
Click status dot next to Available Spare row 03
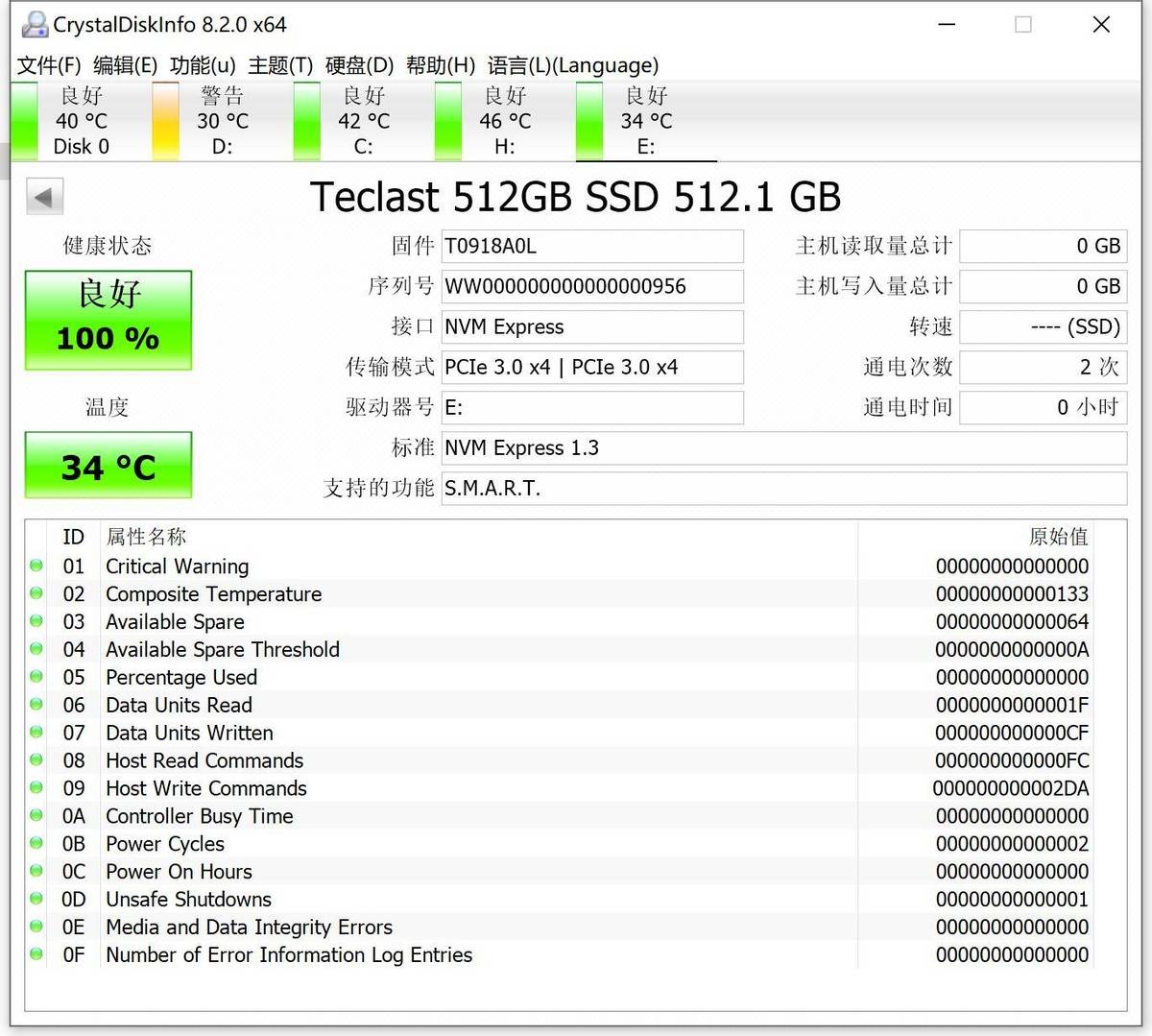36,621
